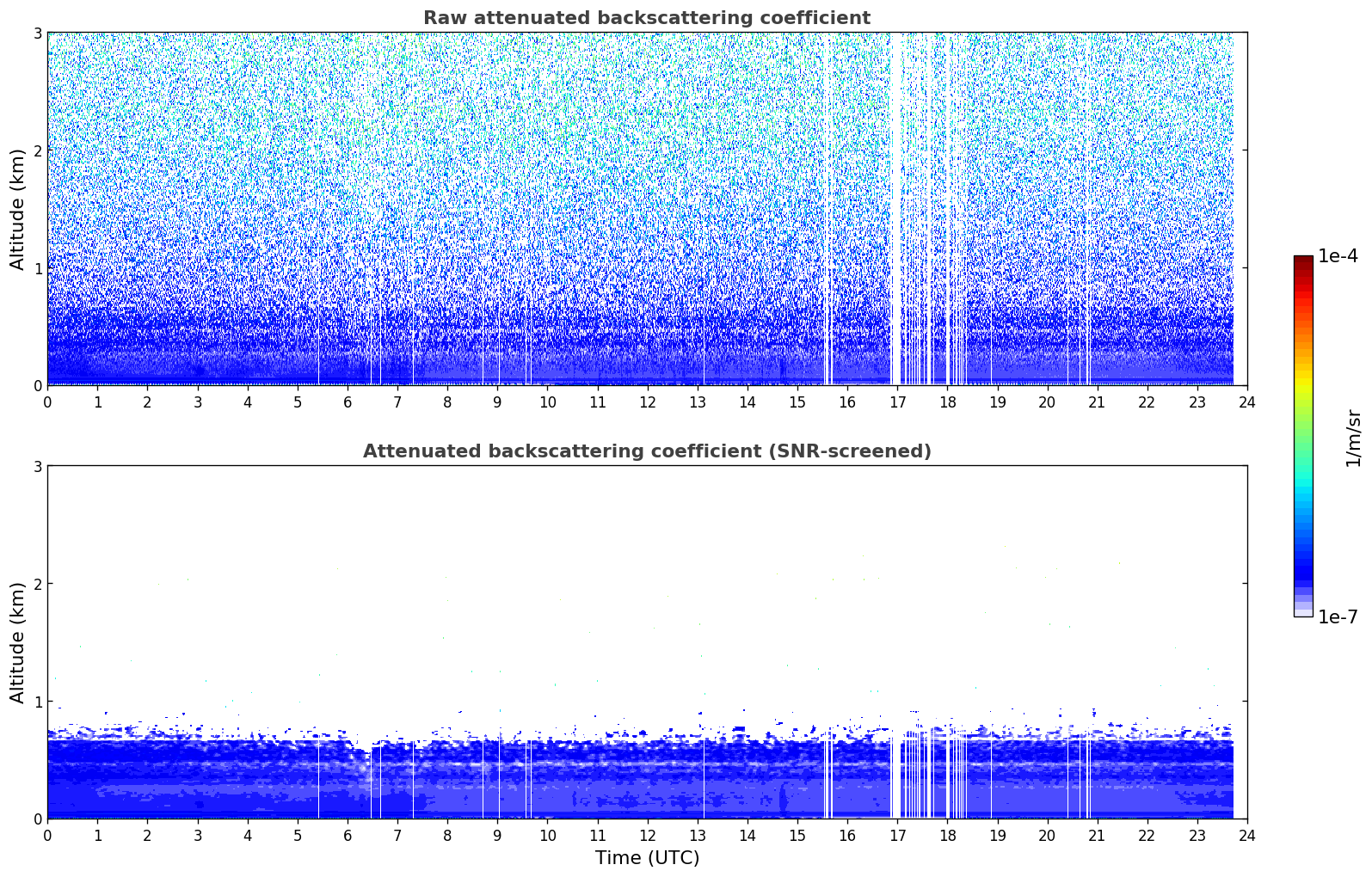Click the "1e-7" colorbar minimum label
The height and width of the screenshot is (877, 1372).
pyautogui.click(x=1338, y=616)
